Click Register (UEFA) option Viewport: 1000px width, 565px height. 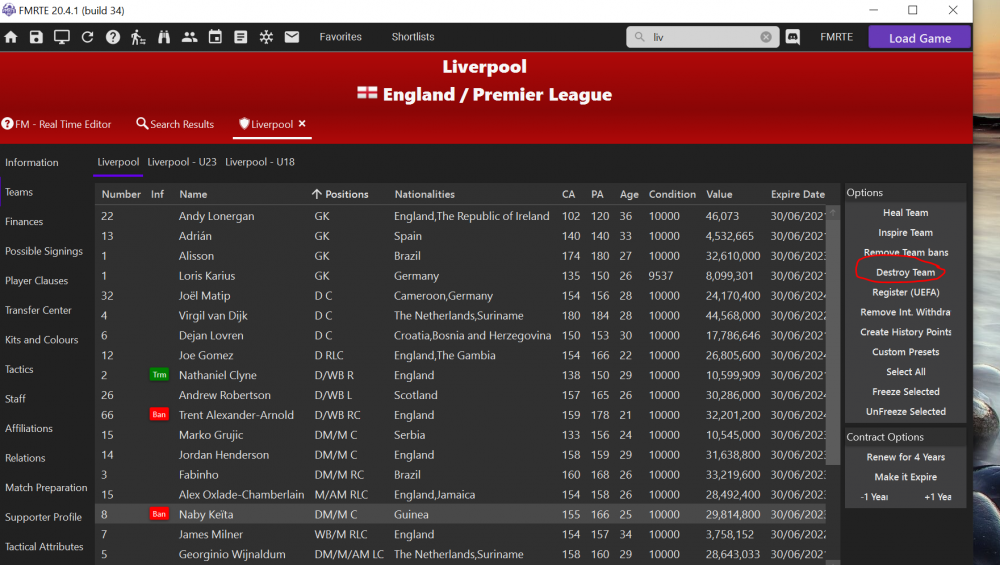[906, 292]
